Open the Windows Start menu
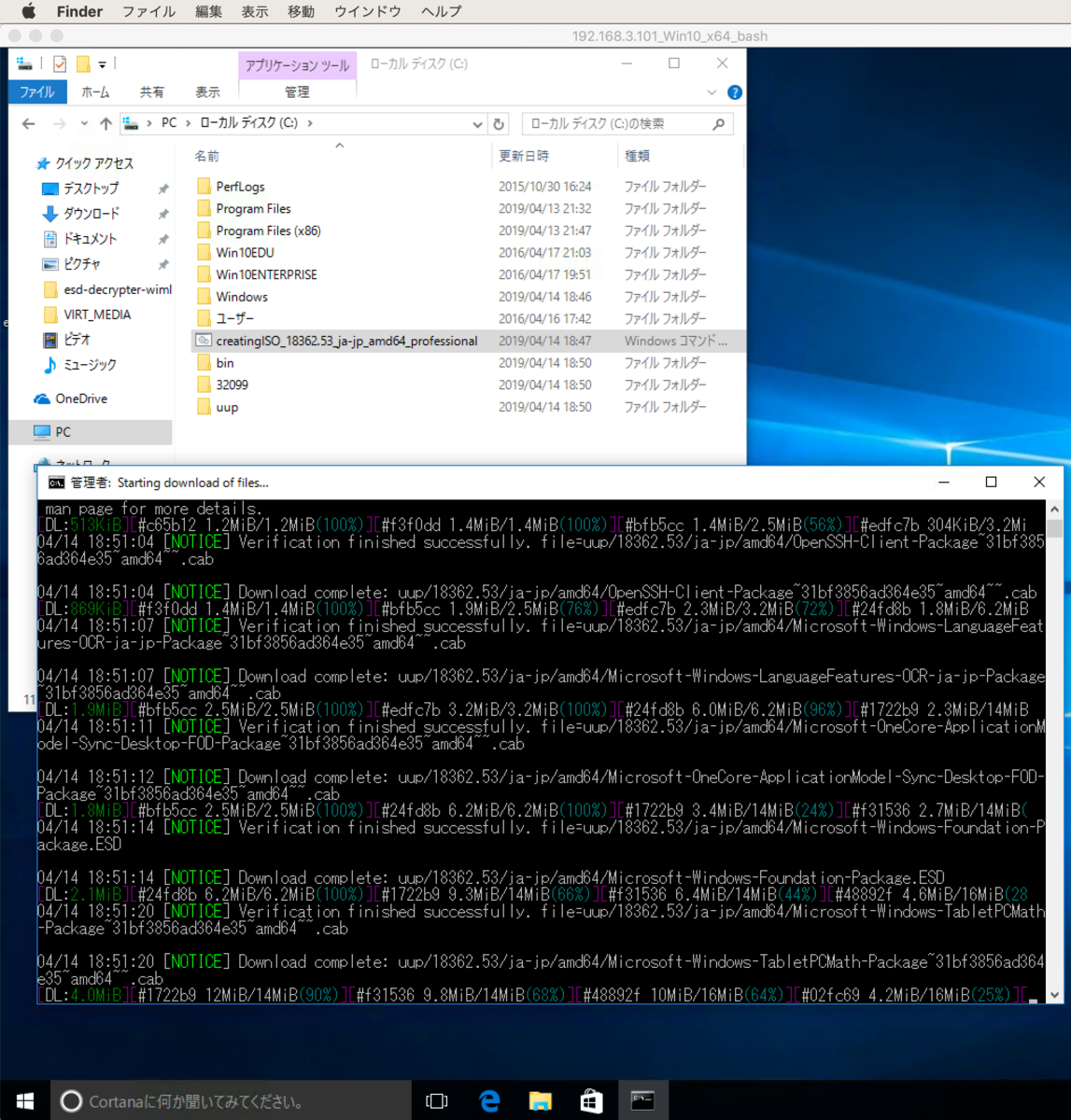1071x1120 pixels. [24, 1101]
